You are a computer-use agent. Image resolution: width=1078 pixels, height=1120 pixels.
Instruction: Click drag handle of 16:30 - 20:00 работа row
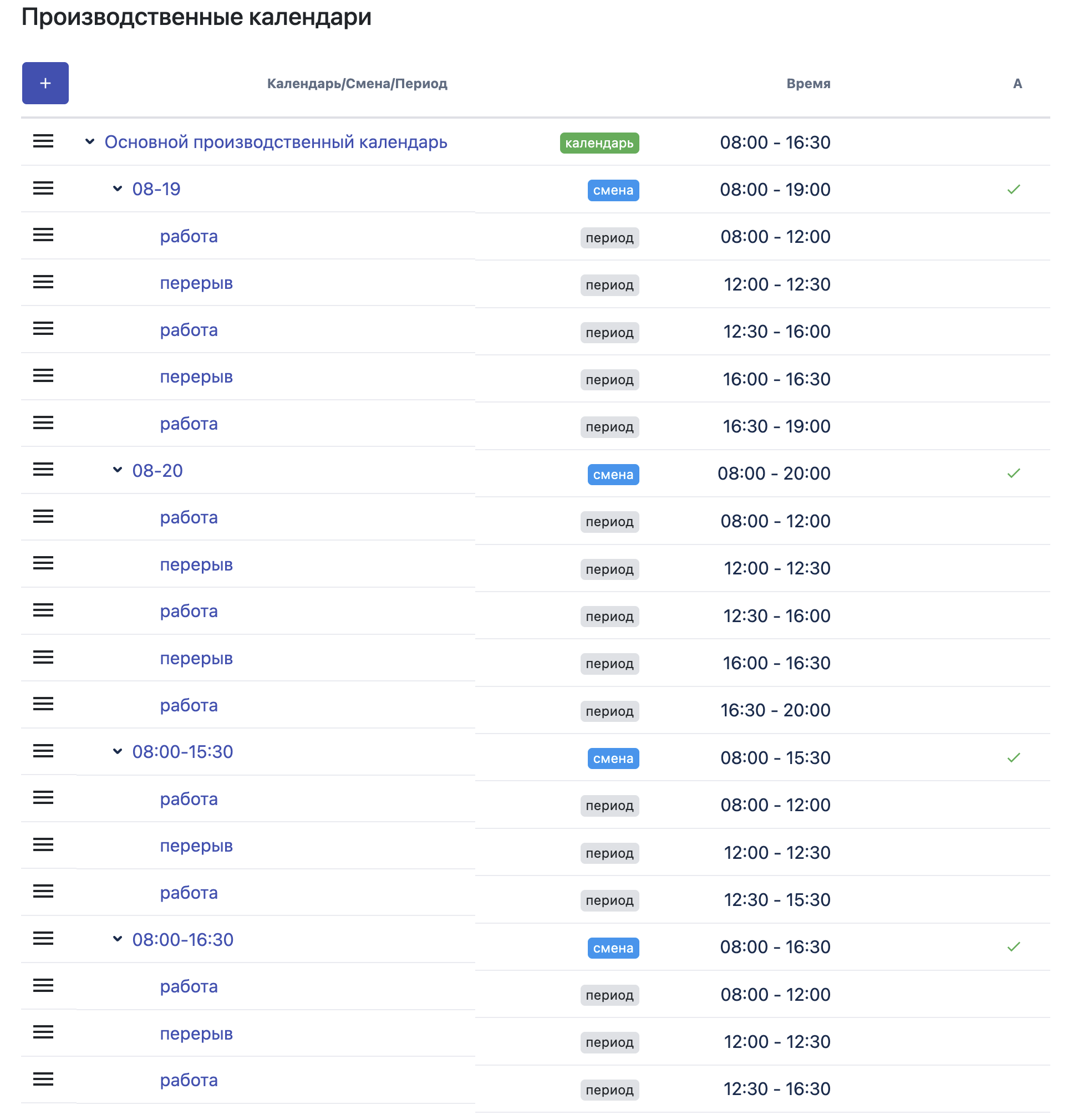(x=43, y=704)
